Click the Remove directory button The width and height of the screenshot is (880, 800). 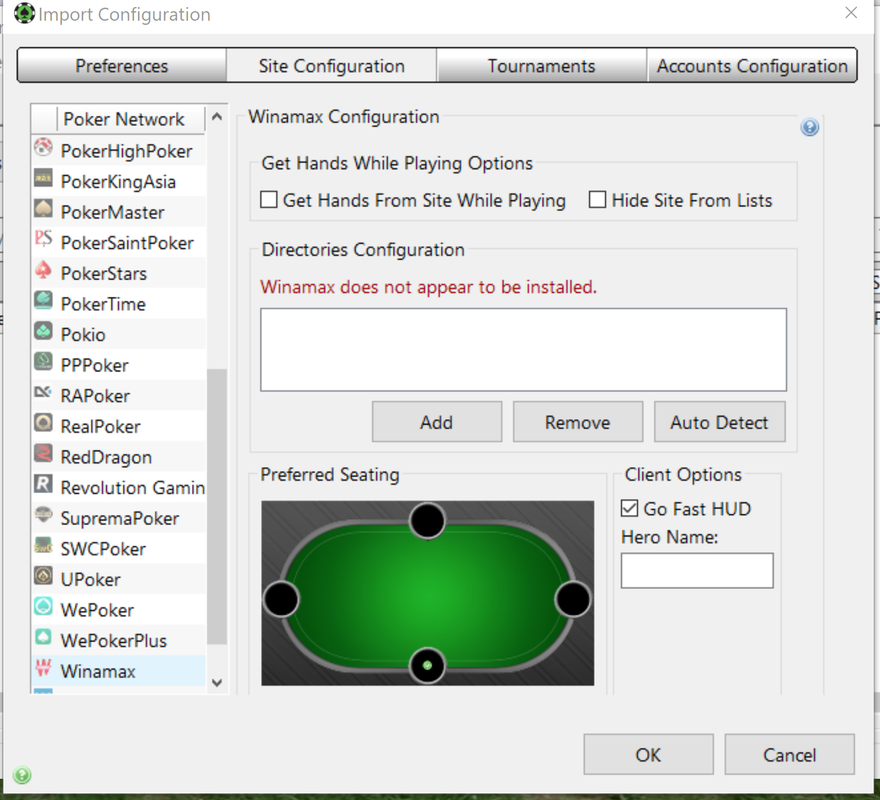tap(578, 422)
